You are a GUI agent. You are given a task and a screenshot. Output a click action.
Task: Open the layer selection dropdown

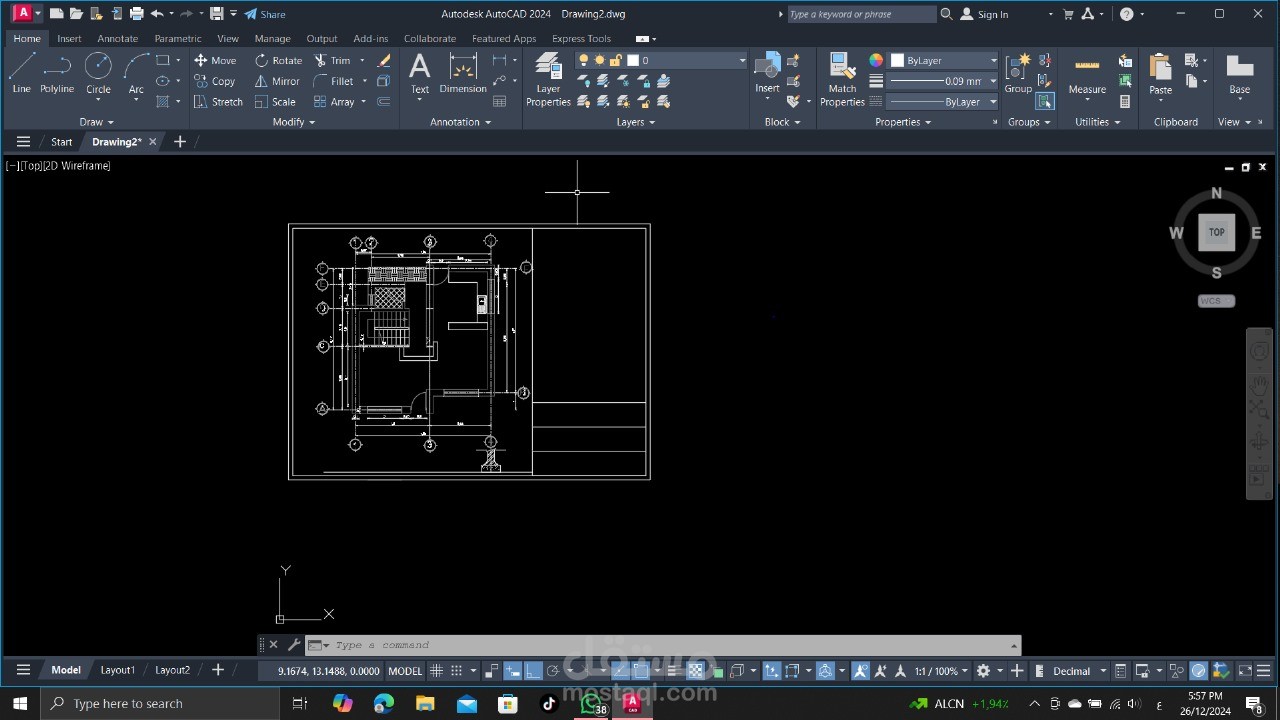[x=742, y=60]
